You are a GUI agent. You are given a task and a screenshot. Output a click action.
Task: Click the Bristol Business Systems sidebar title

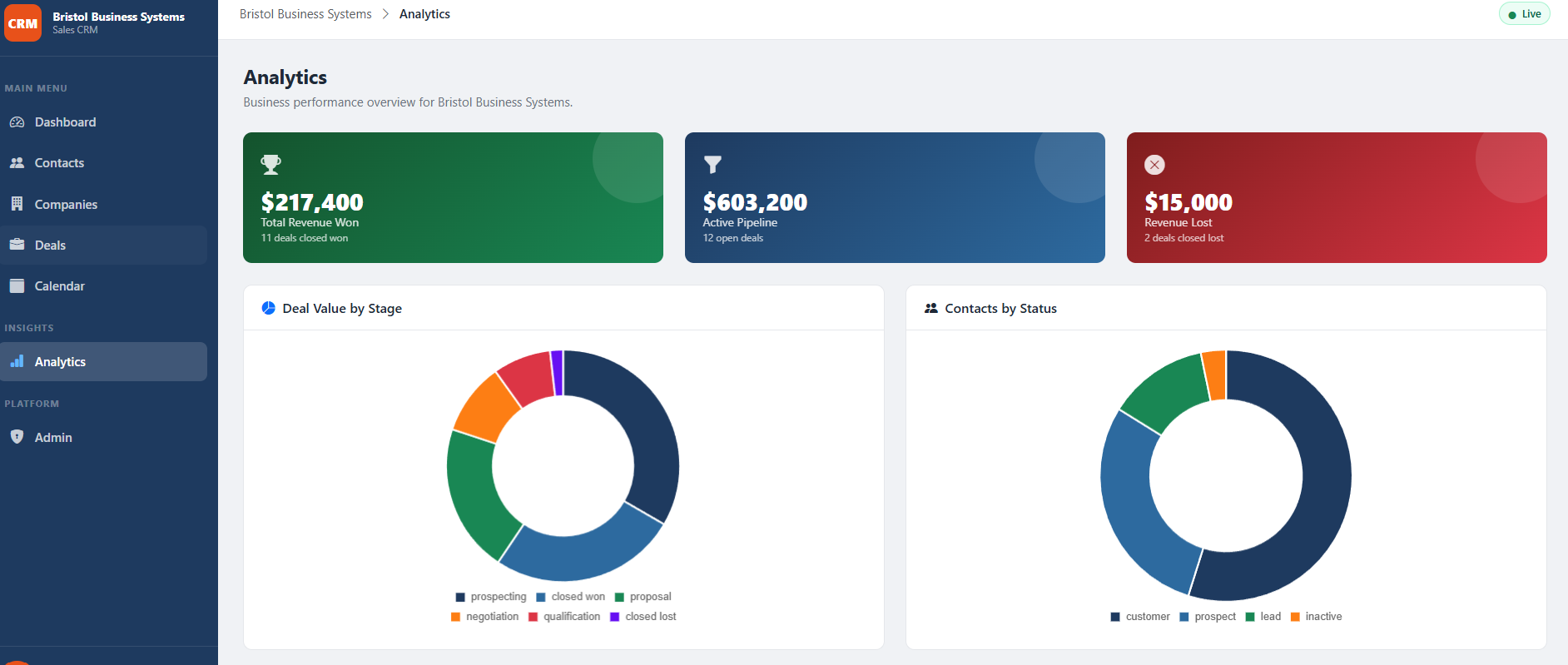click(118, 17)
